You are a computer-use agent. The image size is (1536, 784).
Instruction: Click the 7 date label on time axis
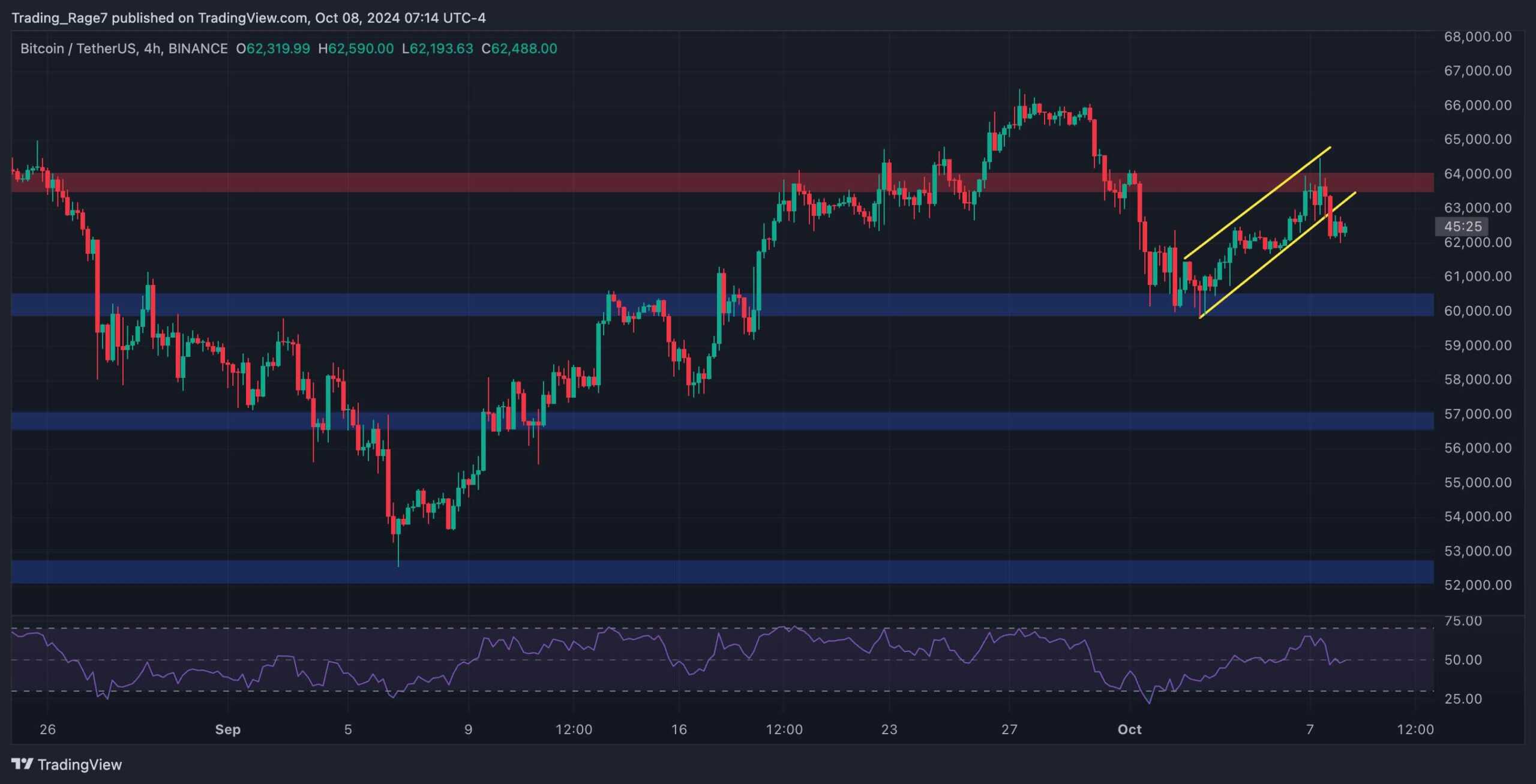coord(1310,729)
